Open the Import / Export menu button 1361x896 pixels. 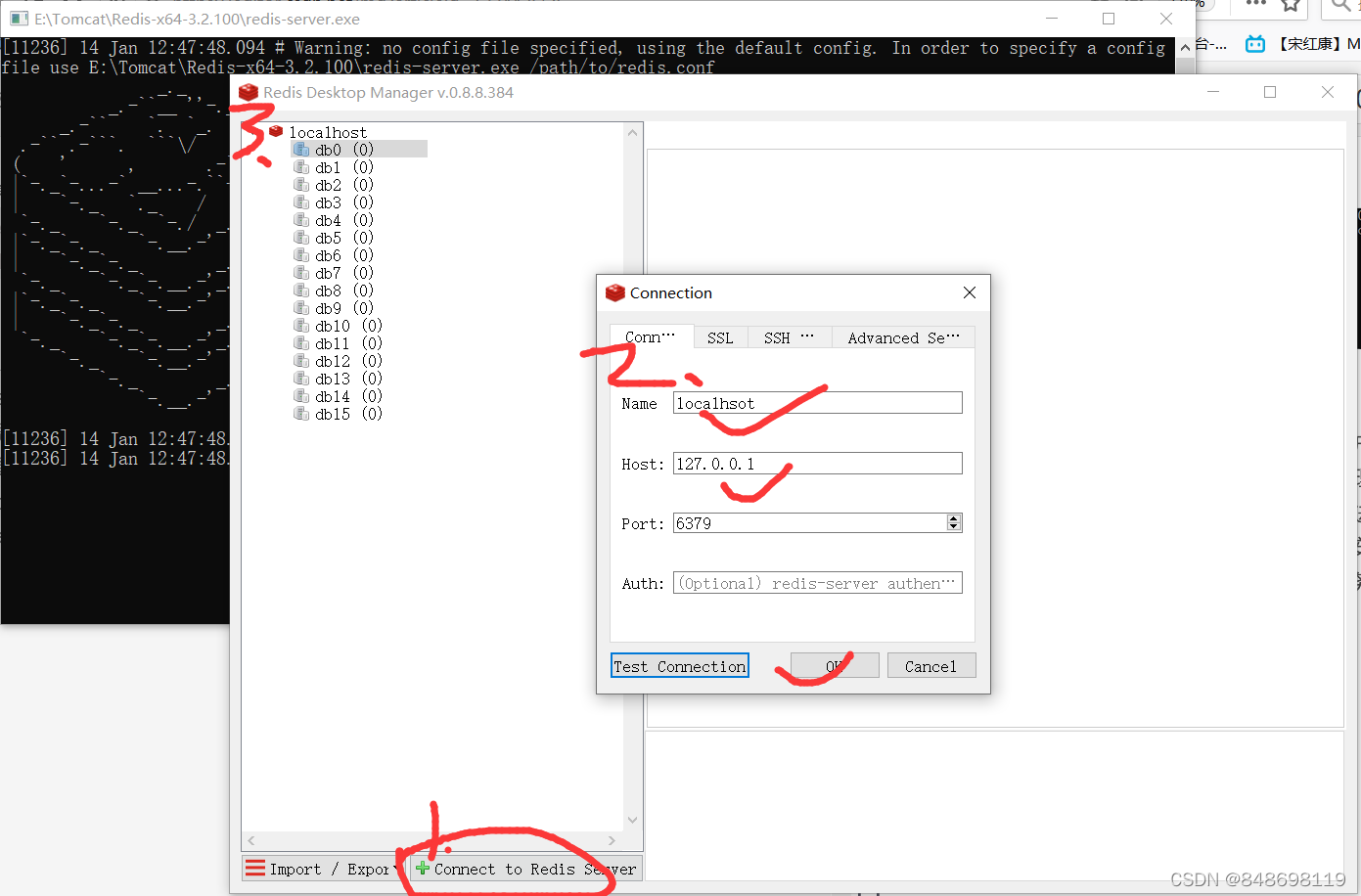coord(325,869)
